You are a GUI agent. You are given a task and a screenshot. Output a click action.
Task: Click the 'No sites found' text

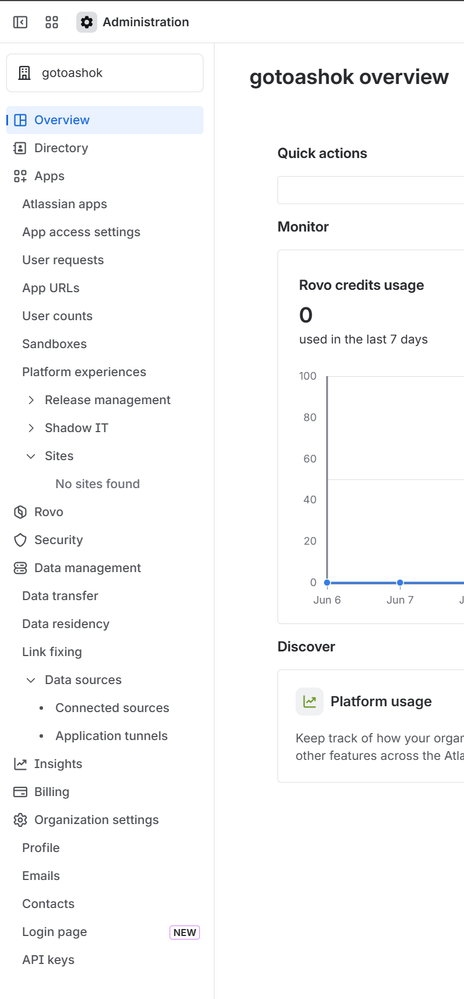click(x=98, y=484)
